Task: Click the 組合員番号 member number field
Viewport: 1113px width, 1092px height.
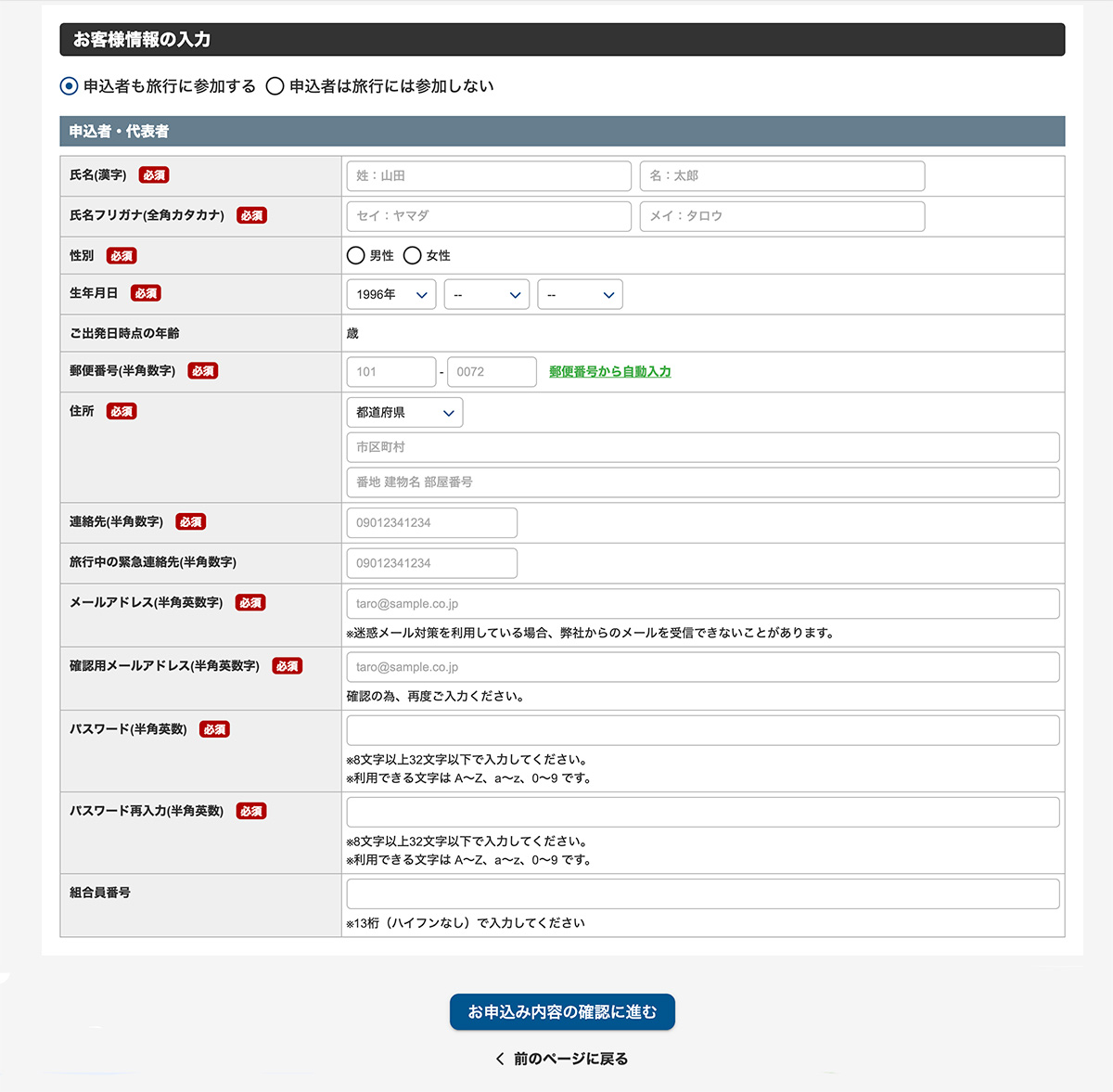Action: tap(701, 893)
